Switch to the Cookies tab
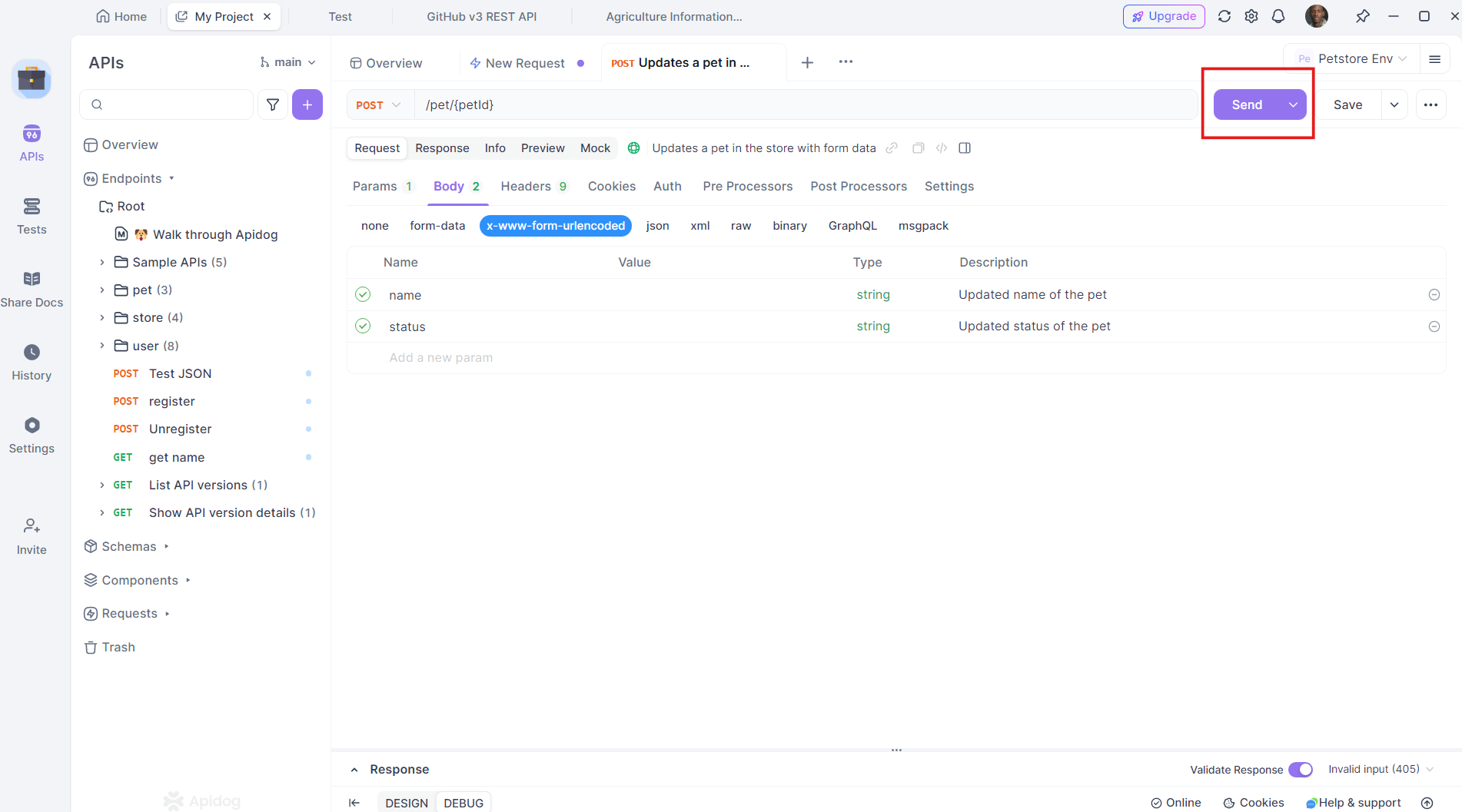The width and height of the screenshot is (1462, 812). tap(612, 187)
